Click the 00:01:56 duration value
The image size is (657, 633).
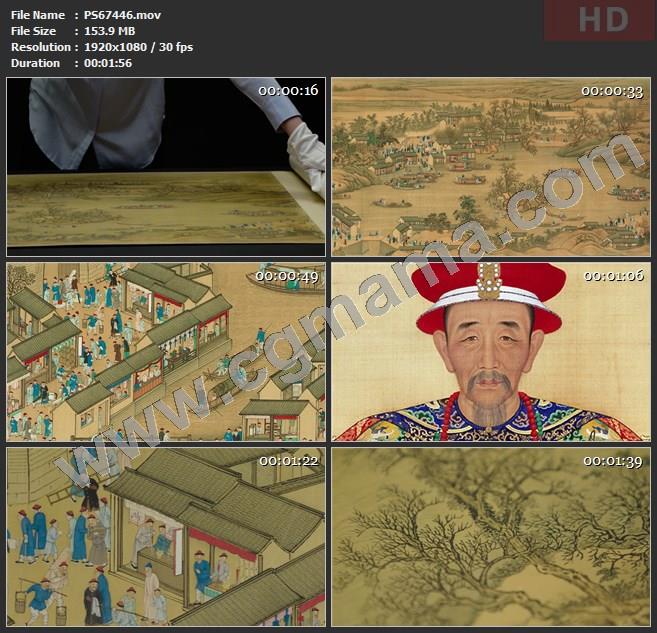click(109, 63)
